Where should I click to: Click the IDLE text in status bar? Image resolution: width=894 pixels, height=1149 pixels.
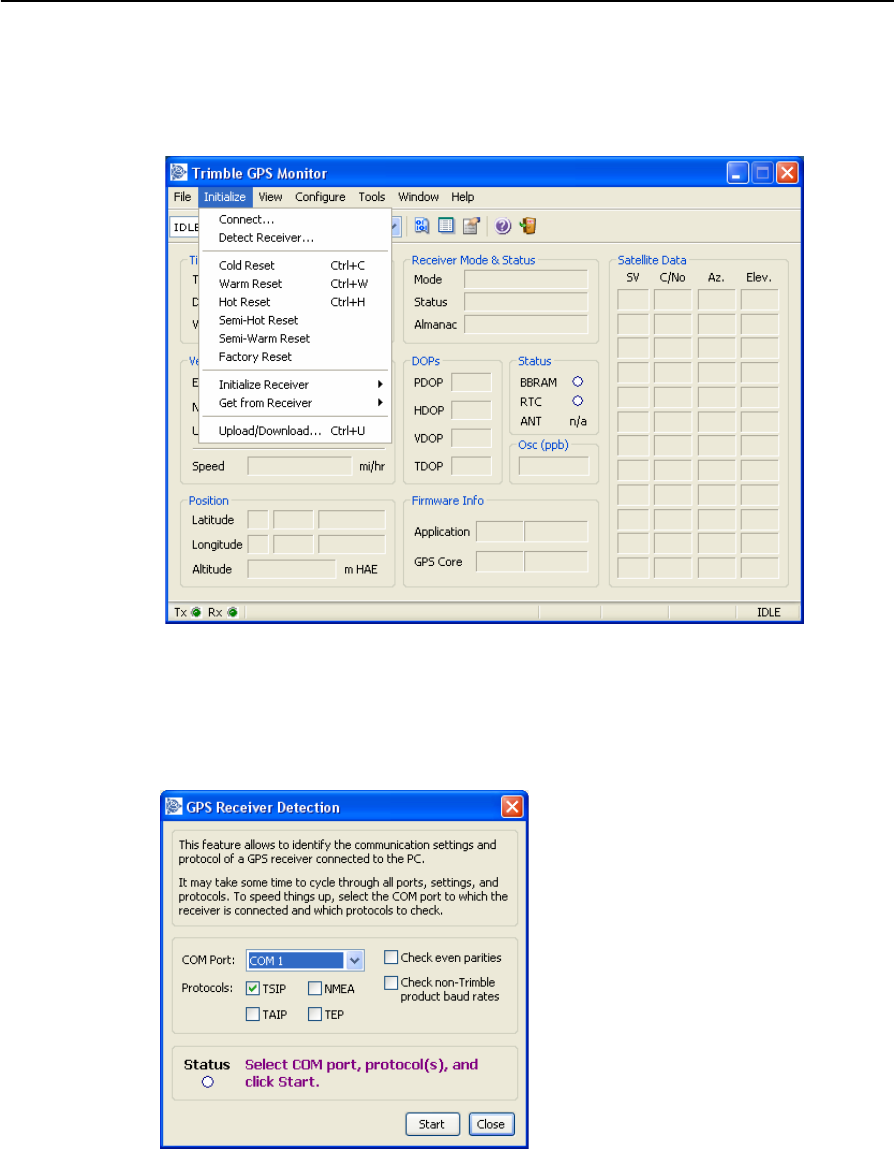click(x=769, y=613)
